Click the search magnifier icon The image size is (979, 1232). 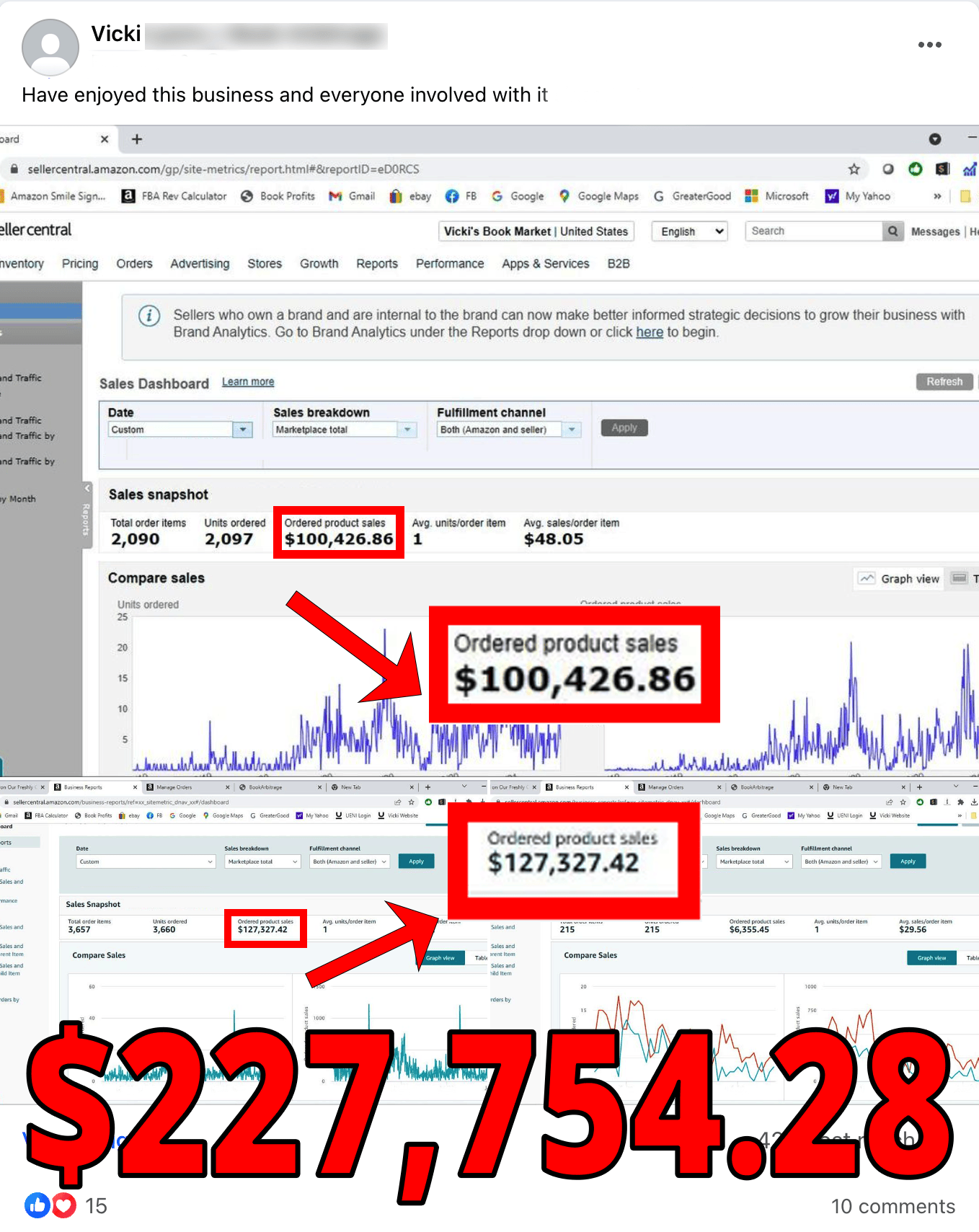892,231
